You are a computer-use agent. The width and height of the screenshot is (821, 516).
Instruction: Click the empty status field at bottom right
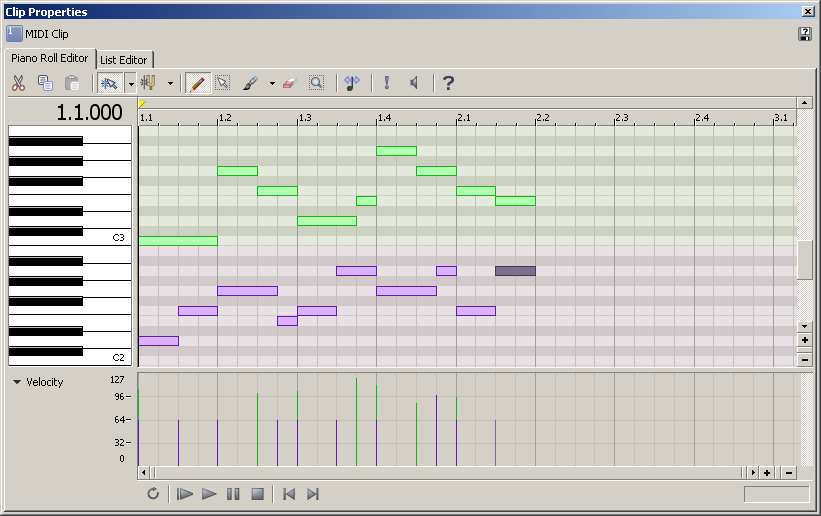pyautogui.click(x=776, y=494)
